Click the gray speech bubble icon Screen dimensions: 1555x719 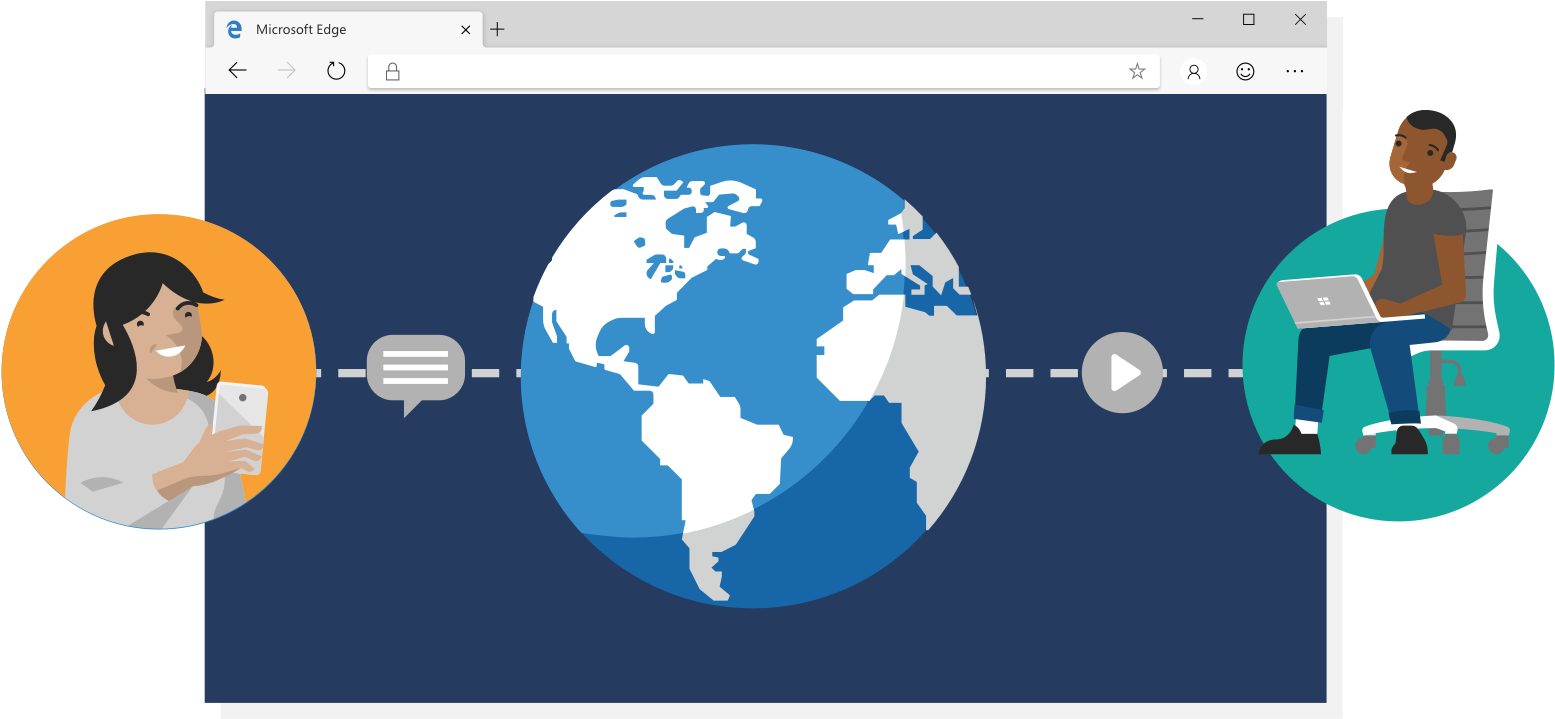[415, 370]
